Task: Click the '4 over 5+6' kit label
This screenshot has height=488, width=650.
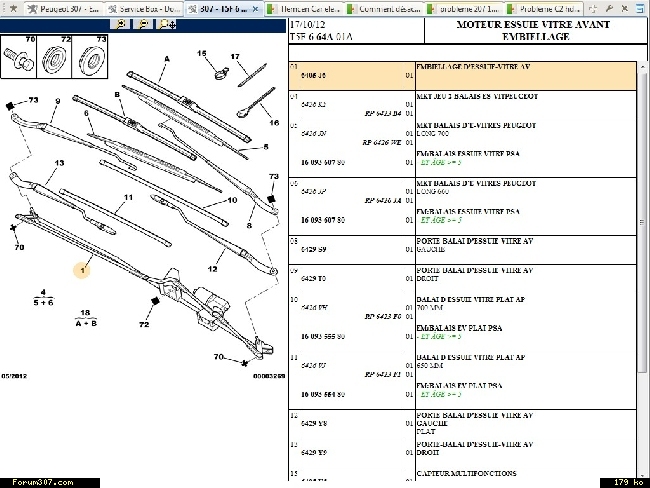Action: (44, 298)
